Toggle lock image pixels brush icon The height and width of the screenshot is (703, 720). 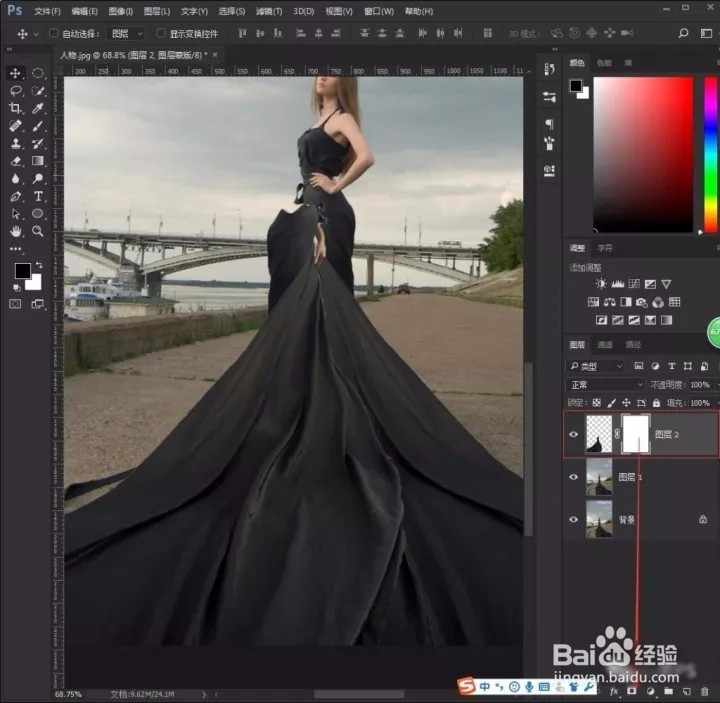pyautogui.click(x=611, y=403)
